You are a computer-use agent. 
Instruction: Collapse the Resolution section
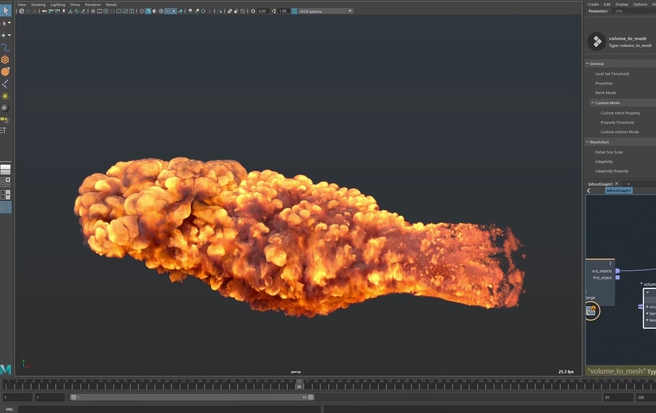click(587, 142)
